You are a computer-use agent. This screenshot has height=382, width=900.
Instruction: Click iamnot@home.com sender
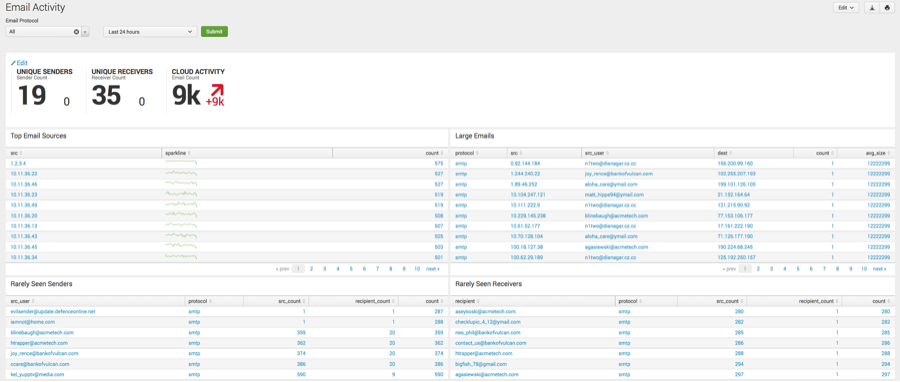(33, 322)
